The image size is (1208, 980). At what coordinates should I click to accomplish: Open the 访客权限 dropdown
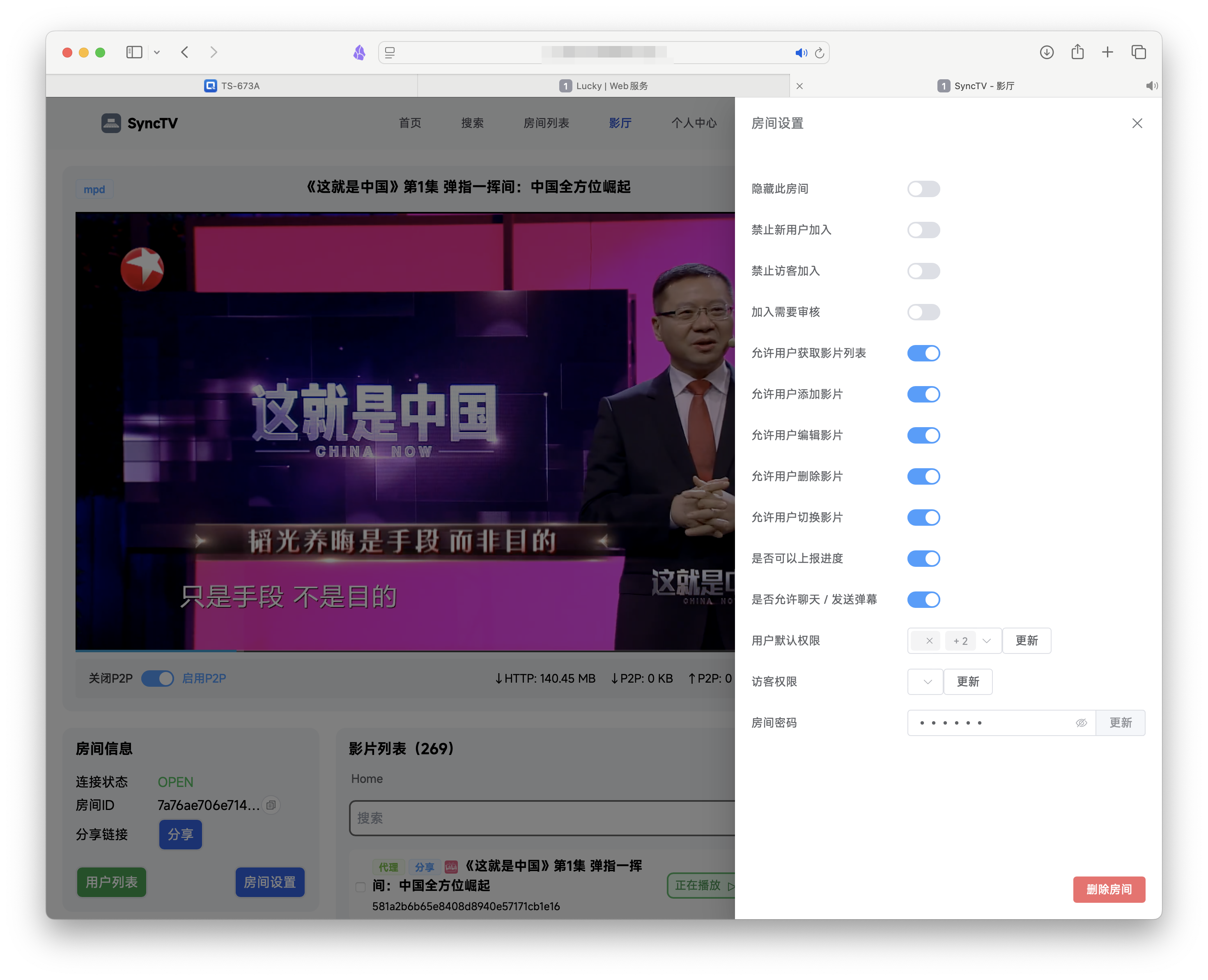pyautogui.click(x=926, y=682)
